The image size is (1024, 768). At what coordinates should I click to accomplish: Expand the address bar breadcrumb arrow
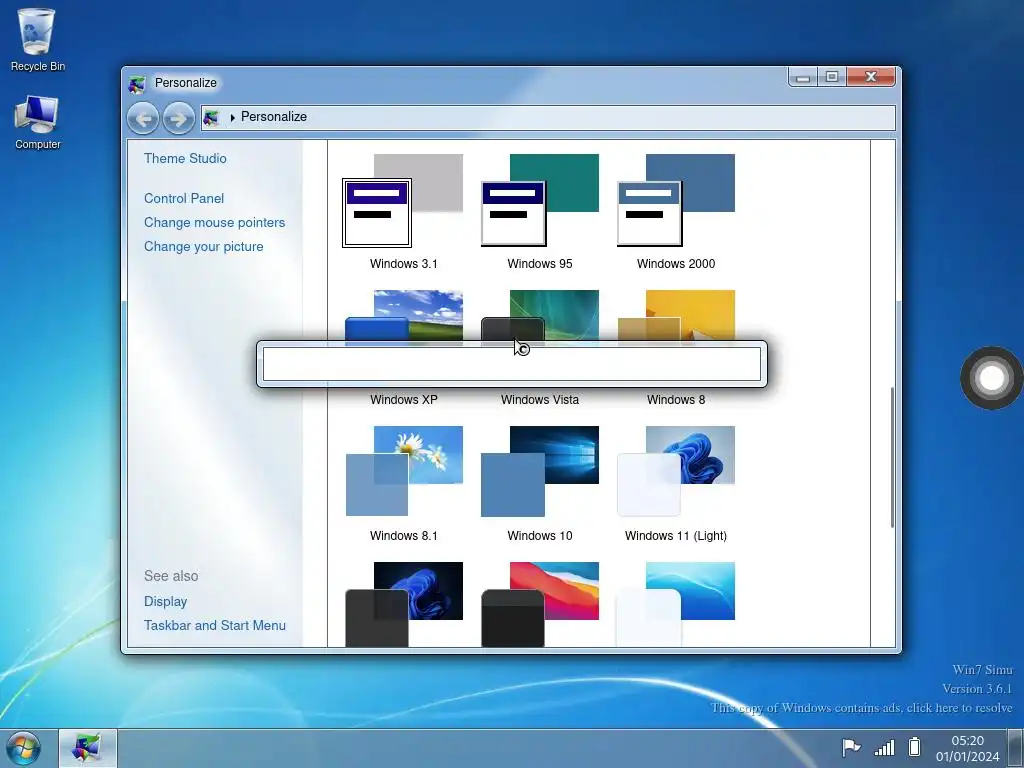click(x=232, y=118)
